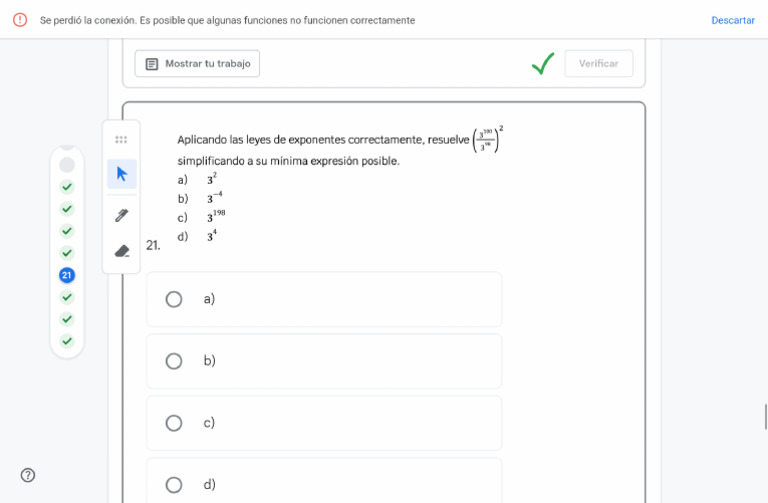Select answer option c)

click(x=174, y=423)
